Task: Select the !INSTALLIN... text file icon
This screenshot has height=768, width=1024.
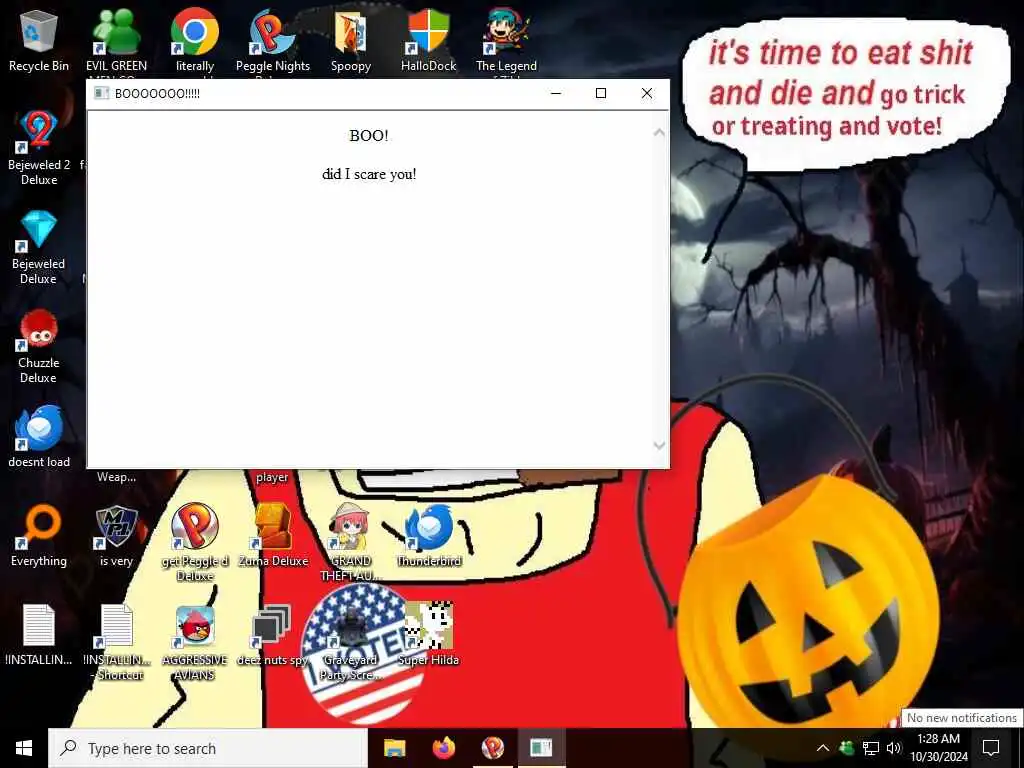Action: pyautogui.click(x=39, y=635)
